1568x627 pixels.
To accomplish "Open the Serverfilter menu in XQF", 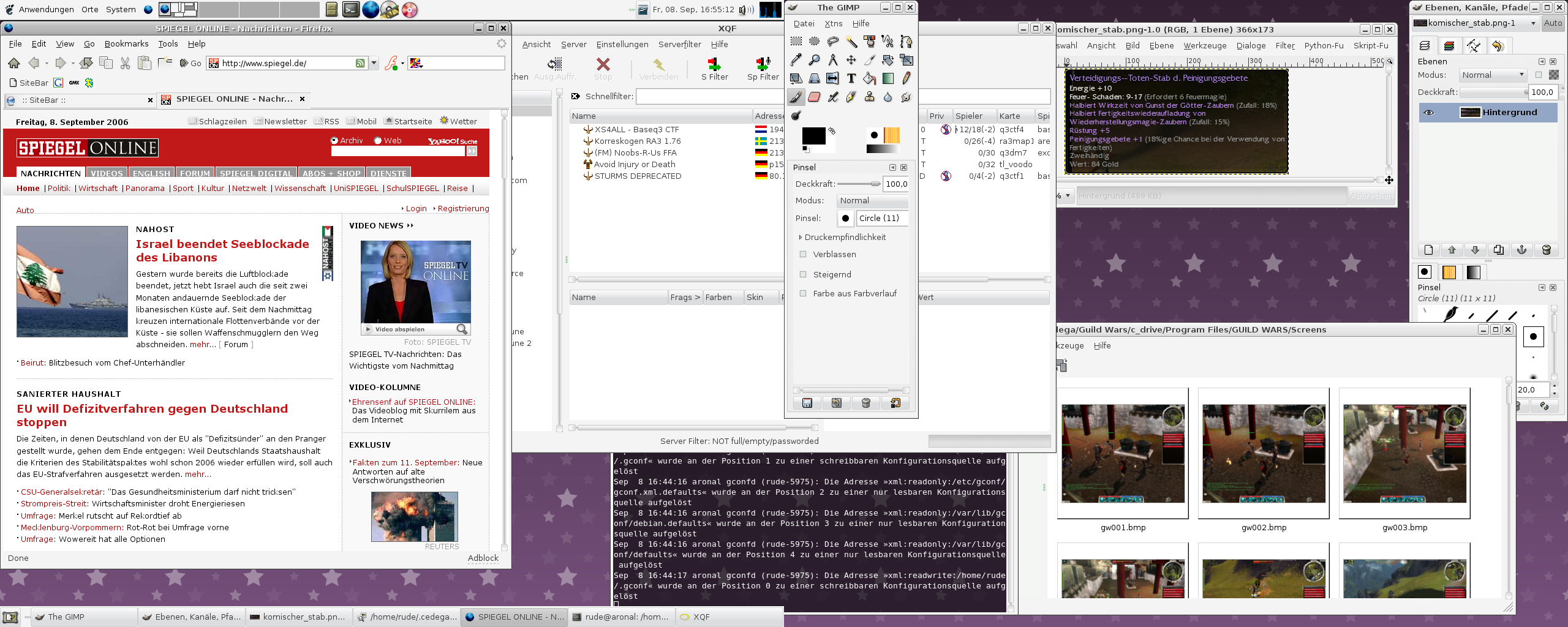I will click(679, 44).
